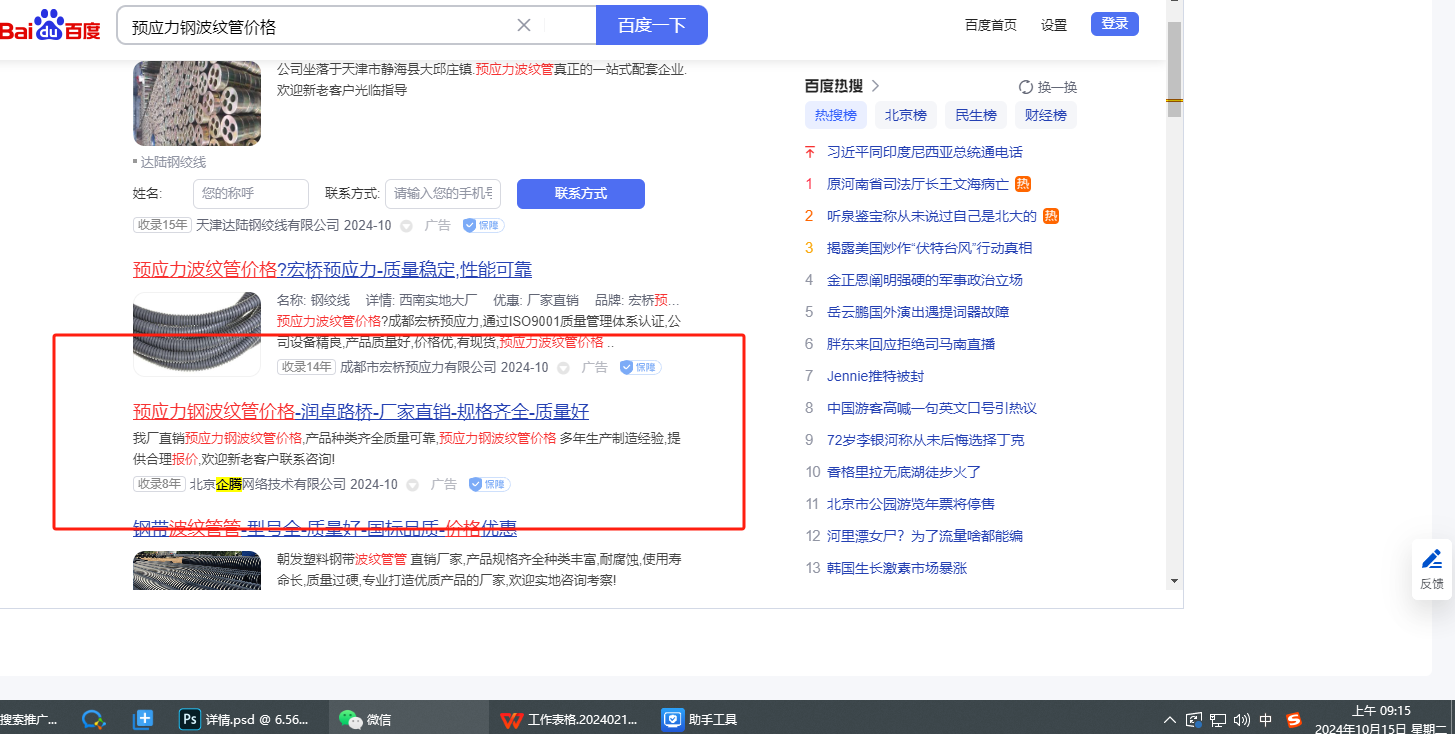Switch to the 北京榜 tab
Screen dimensions: 1455x734
905,115
